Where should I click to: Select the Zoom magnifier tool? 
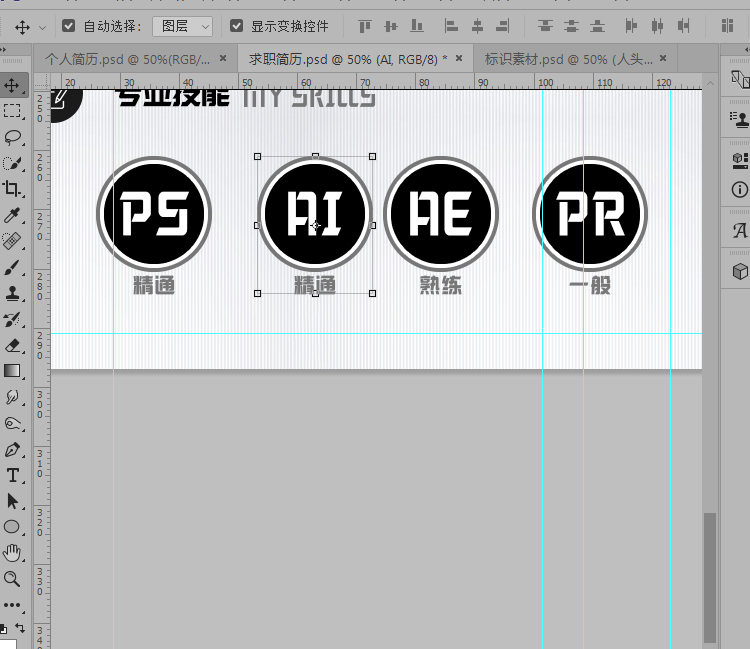click(12, 579)
